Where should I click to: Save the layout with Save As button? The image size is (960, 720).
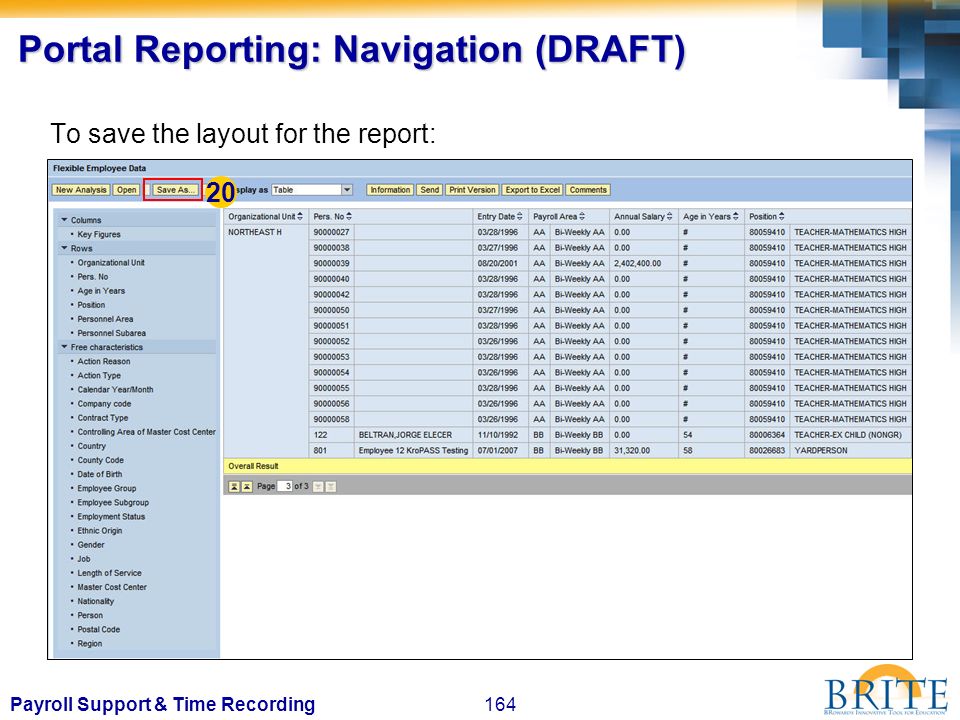tap(174, 190)
